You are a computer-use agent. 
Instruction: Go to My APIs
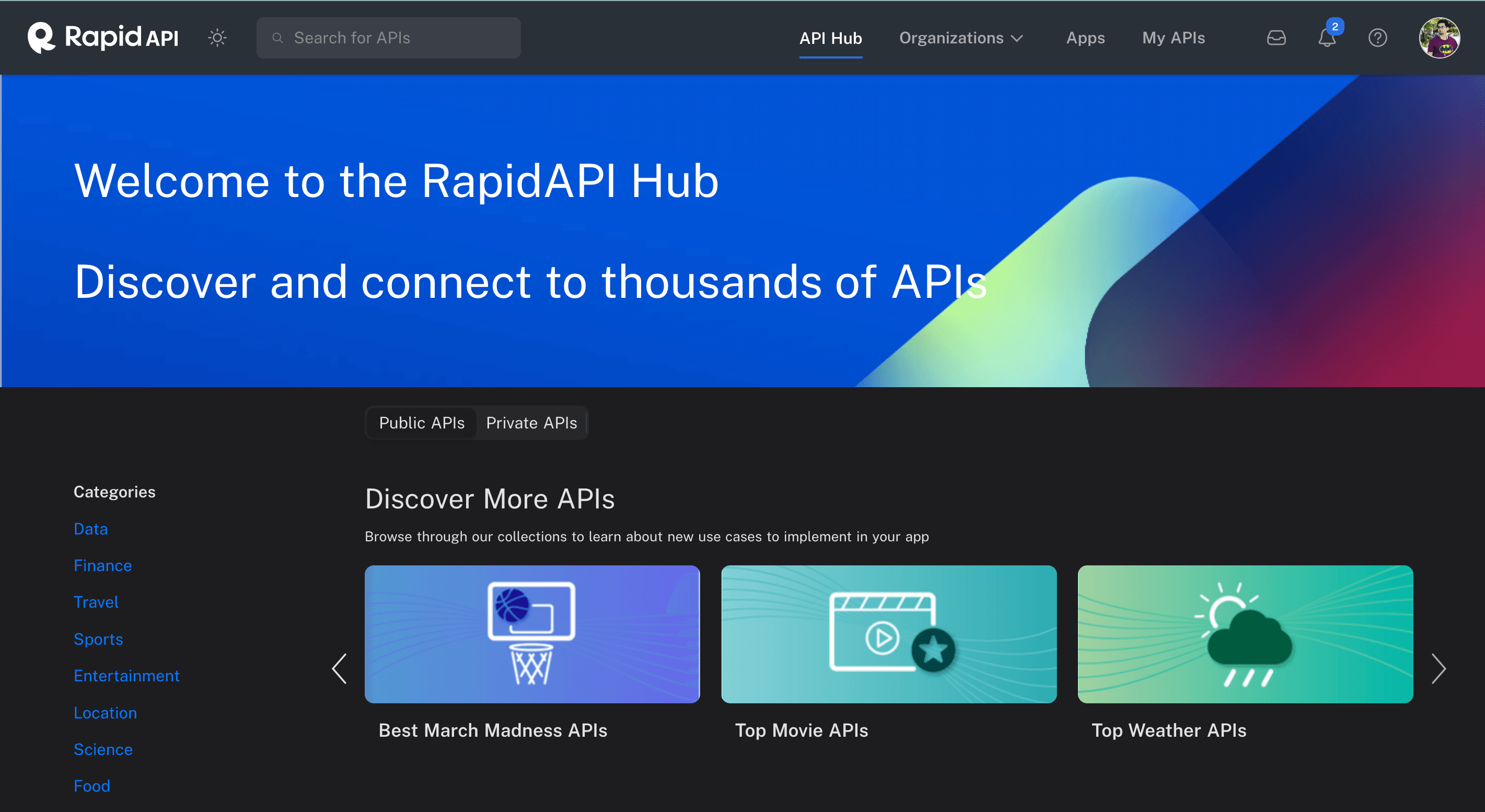1173,38
